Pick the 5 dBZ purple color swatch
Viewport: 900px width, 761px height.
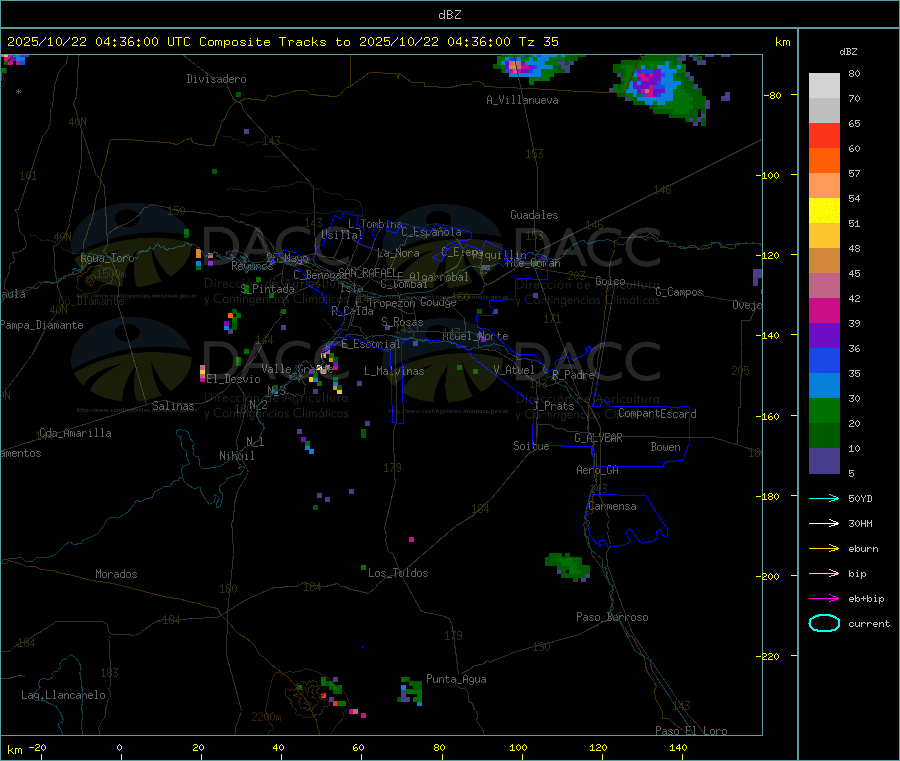824,461
